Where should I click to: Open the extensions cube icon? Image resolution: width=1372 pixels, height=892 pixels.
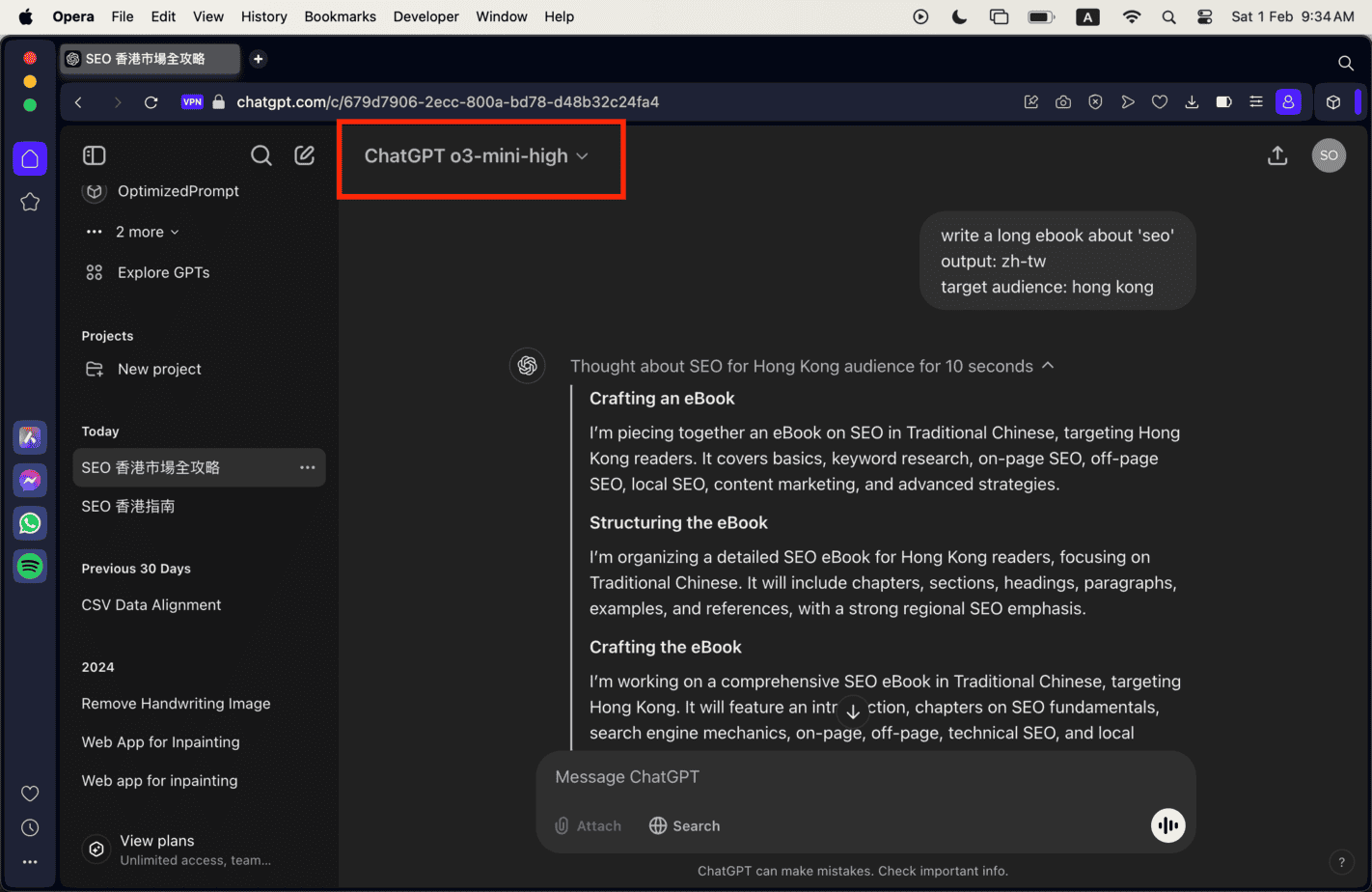(1333, 102)
